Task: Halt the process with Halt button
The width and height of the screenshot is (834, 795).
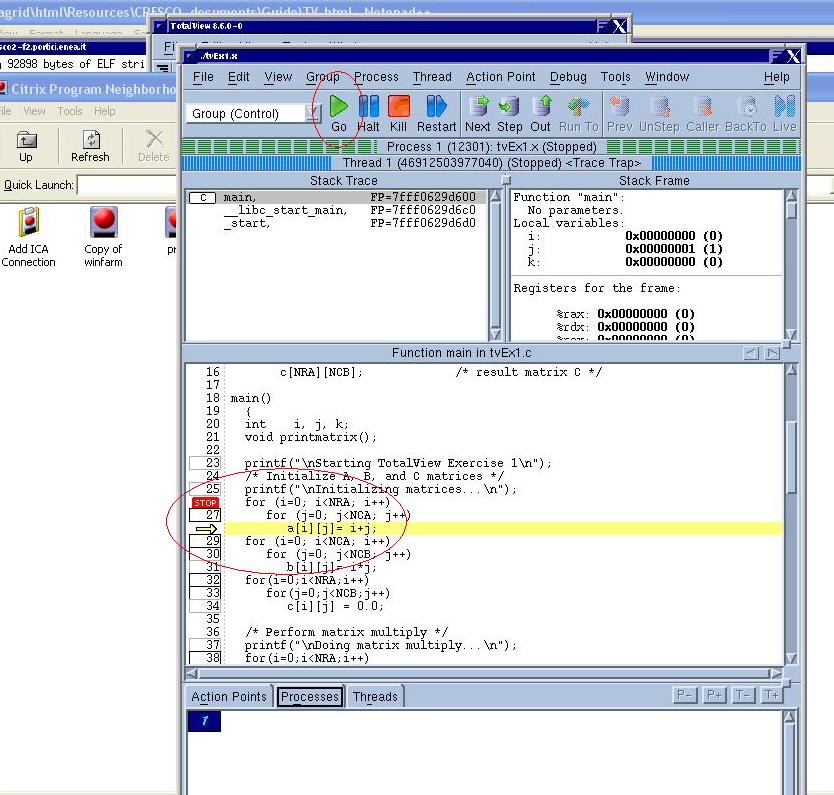Action: click(368, 113)
